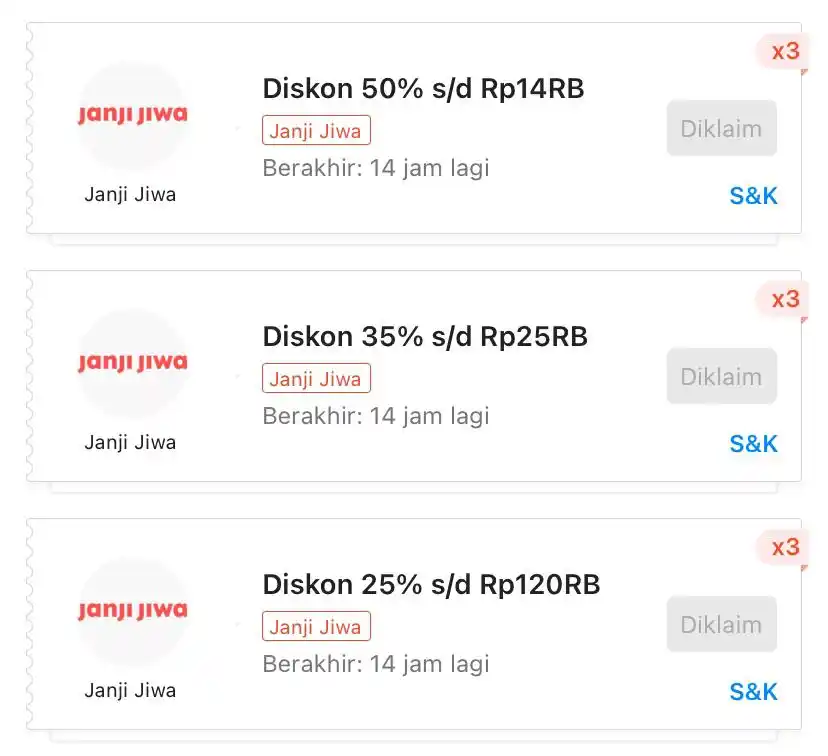Click Janji Jiwa logo on 50% voucher
Viewport: 828px width, 756px height.
click(133, 116)
